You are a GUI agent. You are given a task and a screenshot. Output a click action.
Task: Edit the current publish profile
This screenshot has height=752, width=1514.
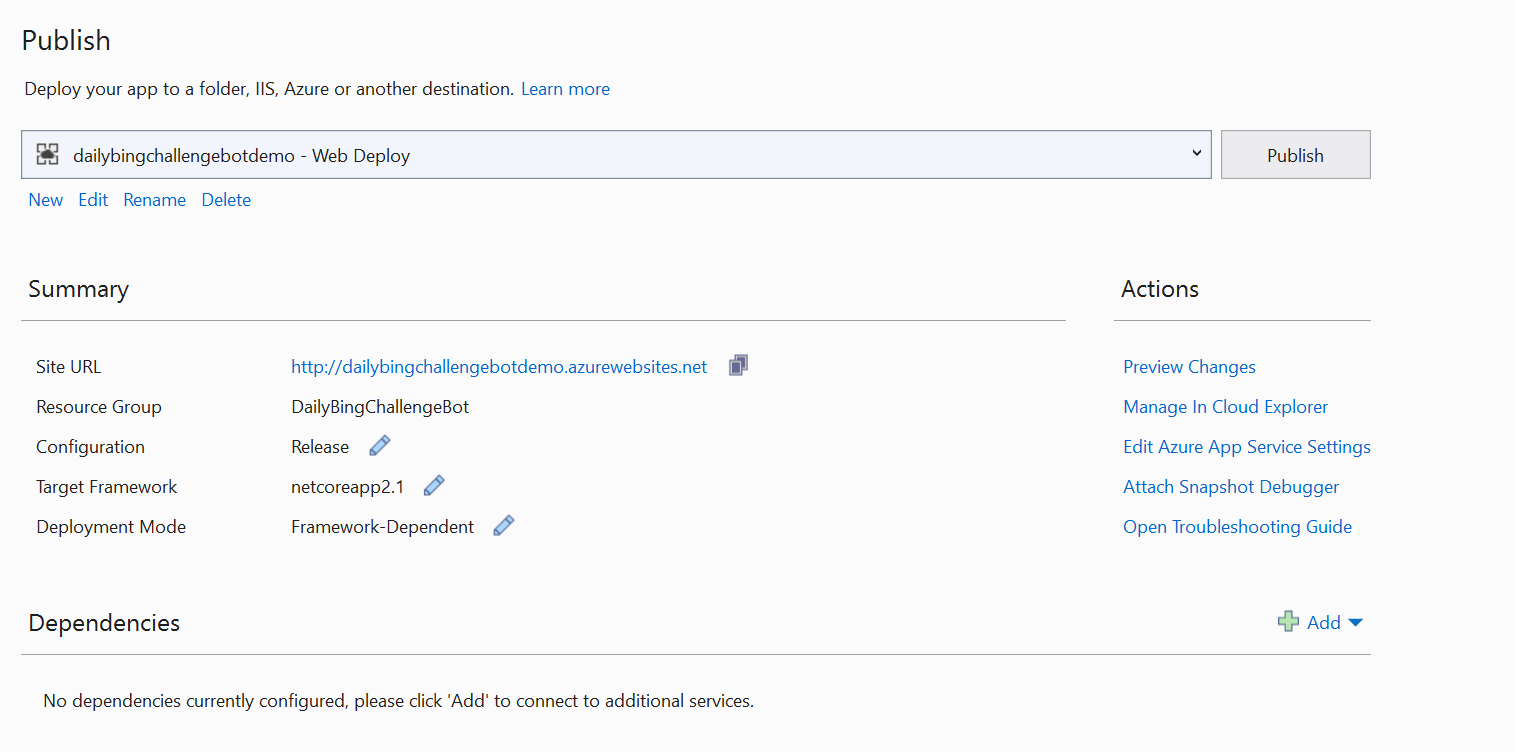tap(93, 200)
